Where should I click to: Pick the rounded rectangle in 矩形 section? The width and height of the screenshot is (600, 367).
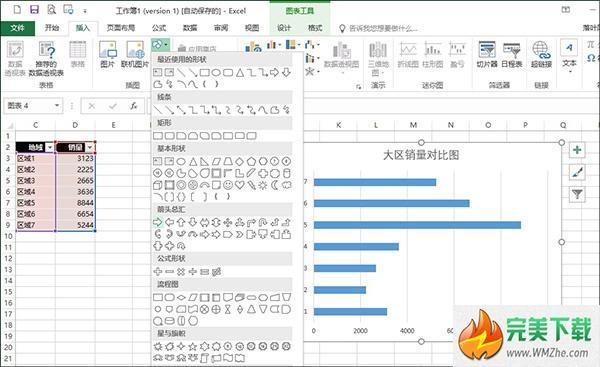[170, 135]
